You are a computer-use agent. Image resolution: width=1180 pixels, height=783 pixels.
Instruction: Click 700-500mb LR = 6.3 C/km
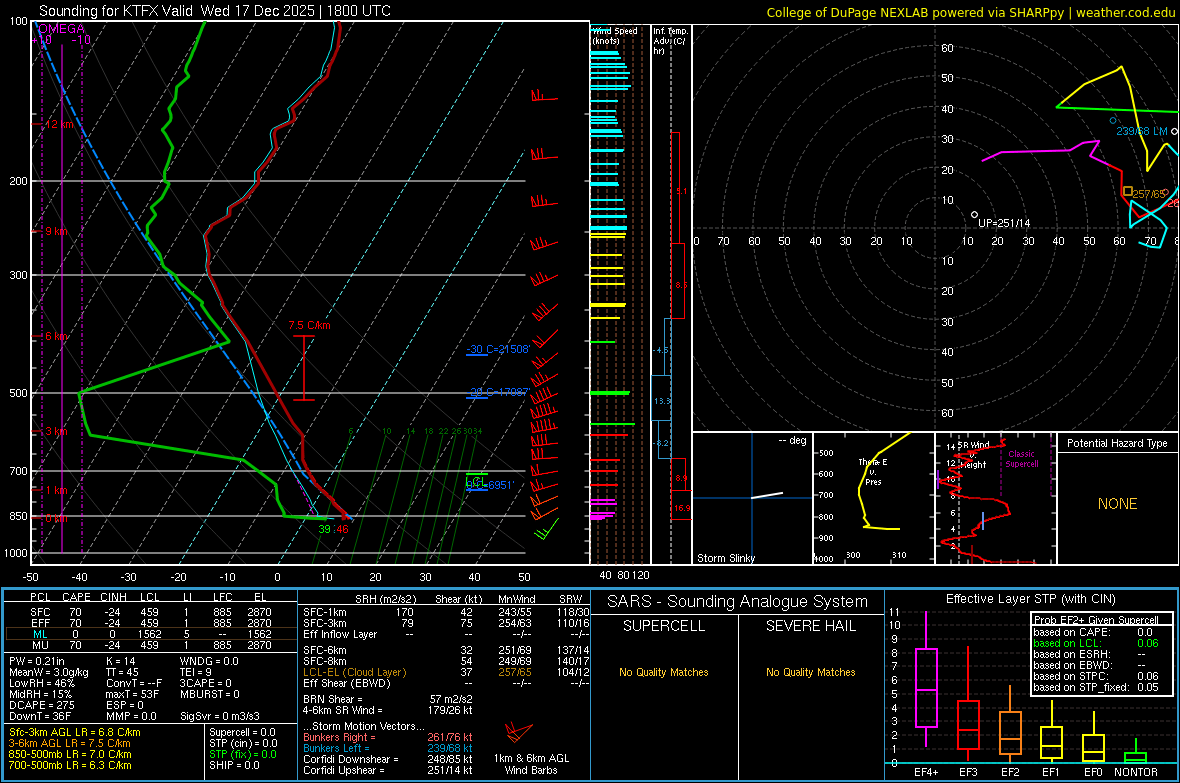(x=70, y=765)
